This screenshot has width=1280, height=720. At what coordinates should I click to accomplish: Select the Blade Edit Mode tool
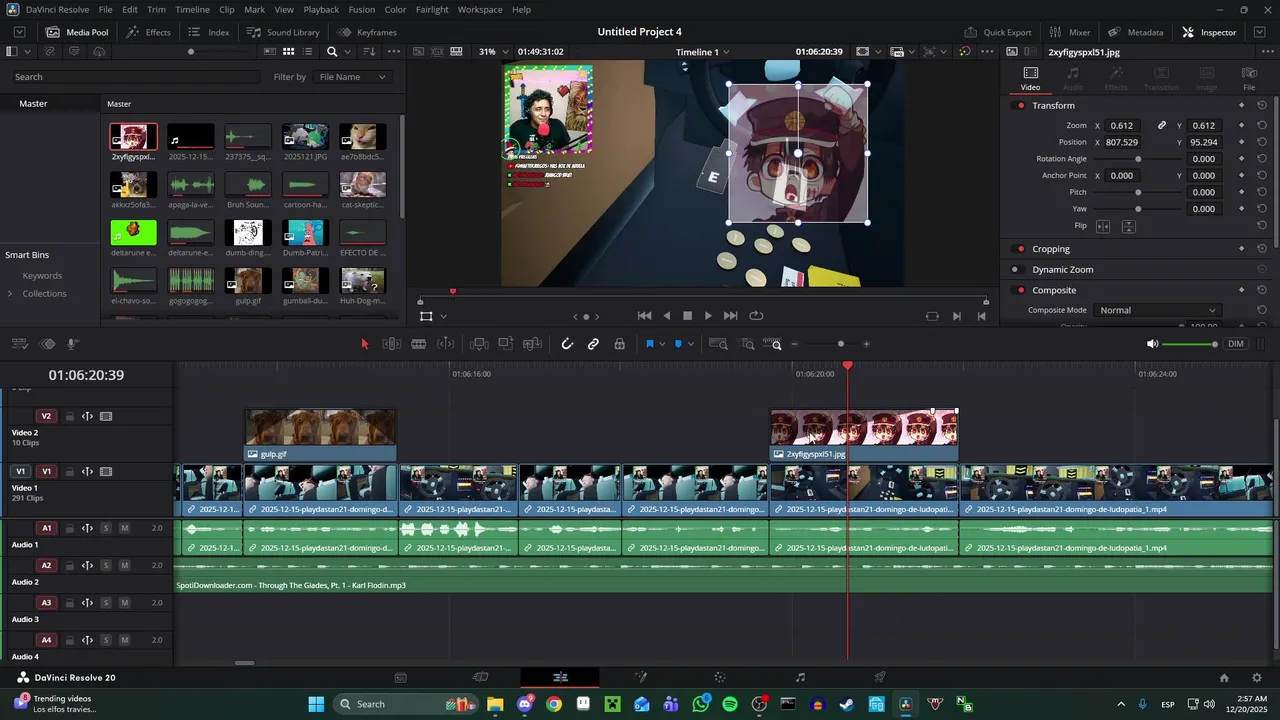[x=419, y=344]
